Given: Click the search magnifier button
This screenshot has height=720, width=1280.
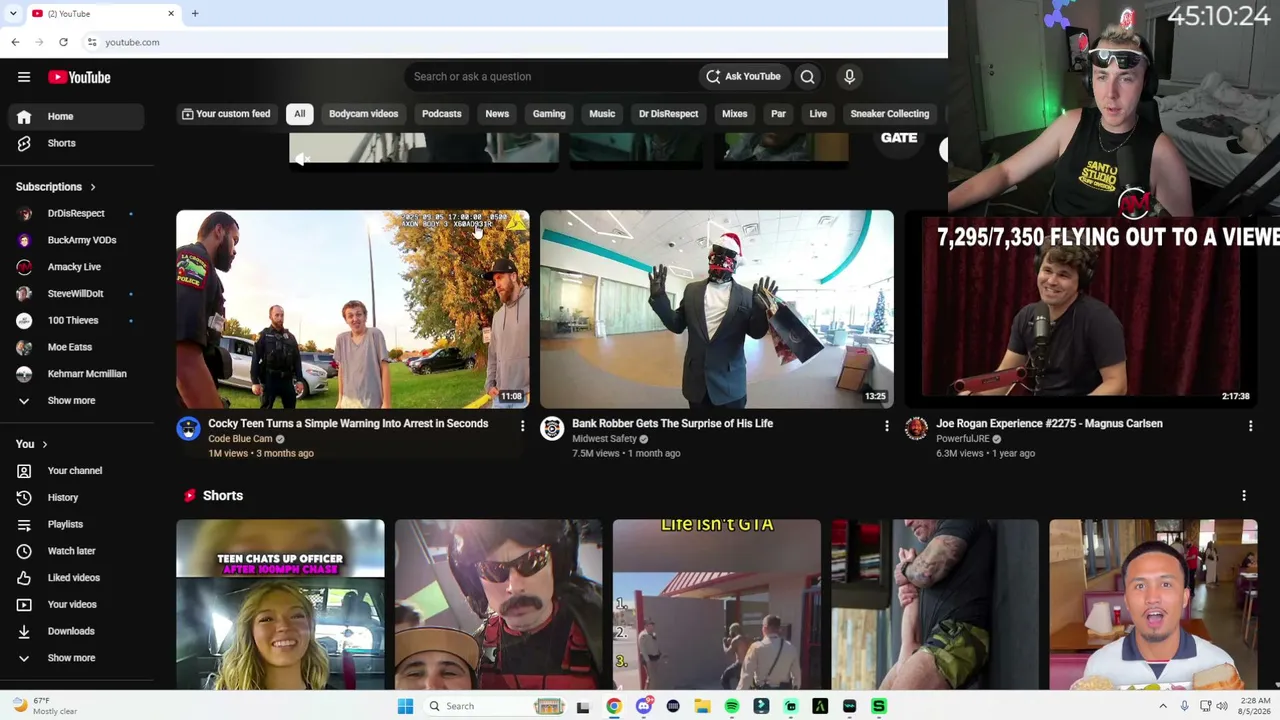Looking at the screenshot, I should (x=807, y=76).
